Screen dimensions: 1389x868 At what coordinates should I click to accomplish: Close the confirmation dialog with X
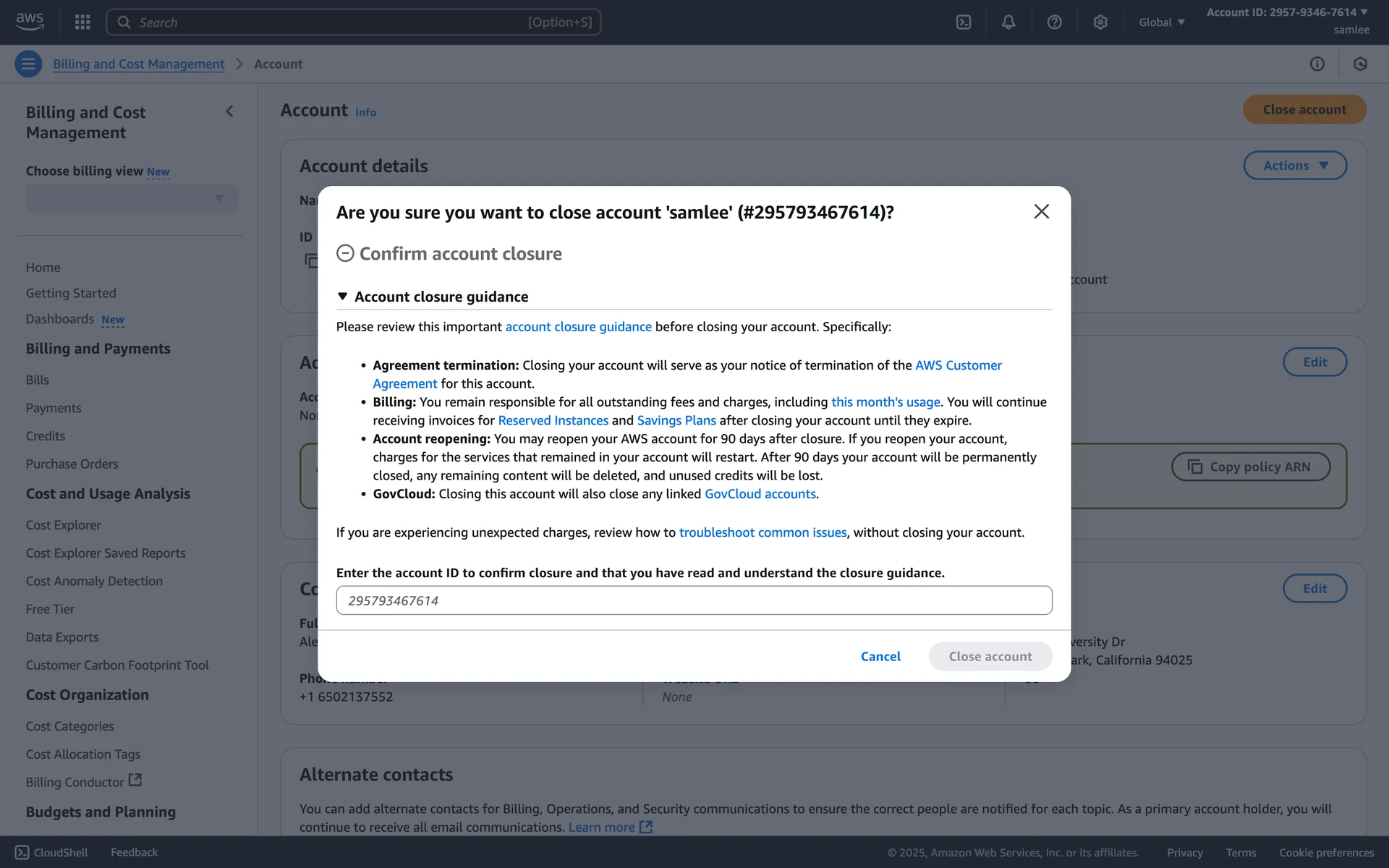click(x=1041, y=211)
